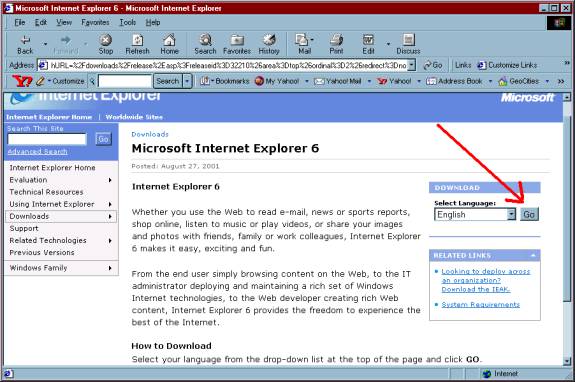575x382 pixels.
Task: Click the Yahoo toolbar Search button
Action: 168,81
